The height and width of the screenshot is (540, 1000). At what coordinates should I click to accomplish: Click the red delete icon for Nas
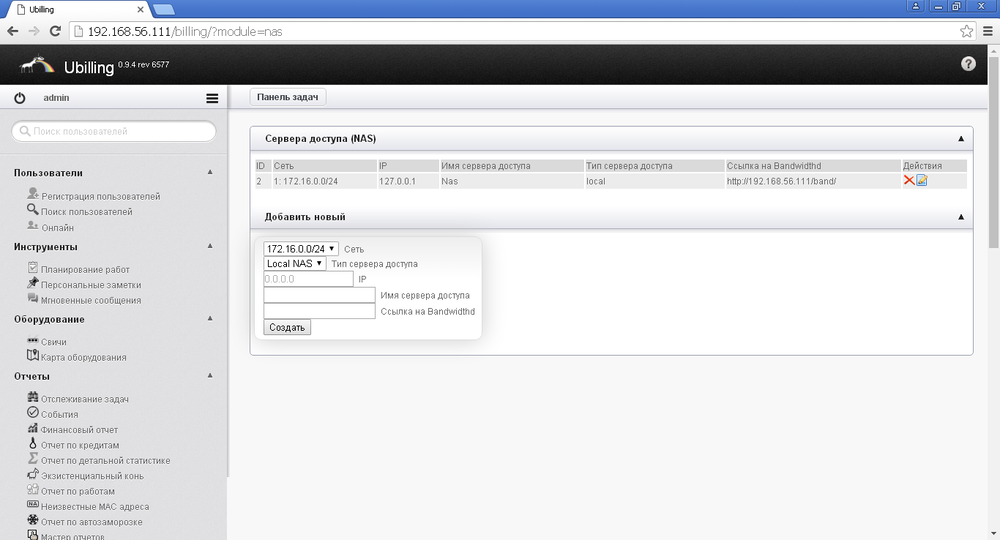909,181
